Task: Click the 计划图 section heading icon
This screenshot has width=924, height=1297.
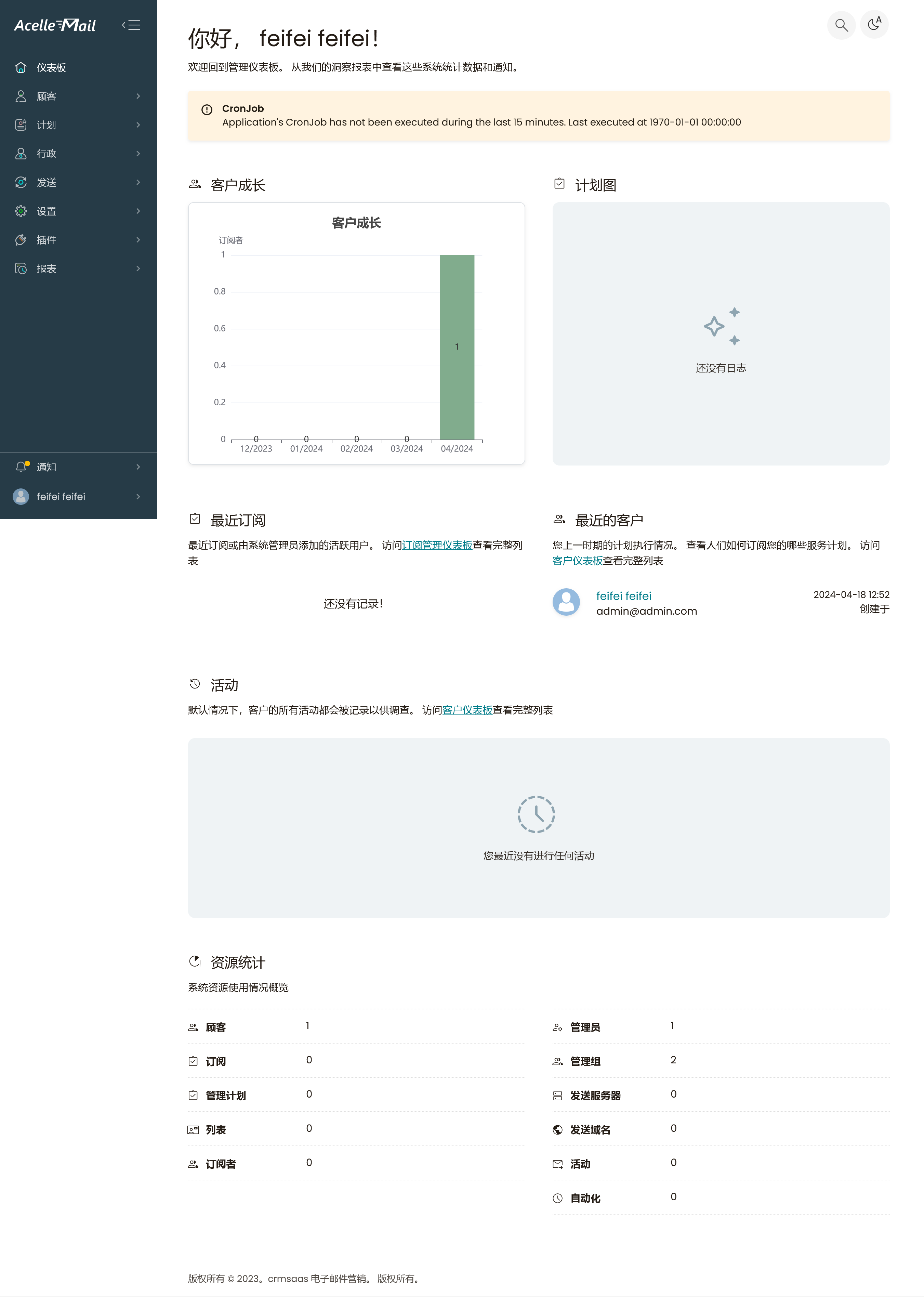Action: coord(559,184)
